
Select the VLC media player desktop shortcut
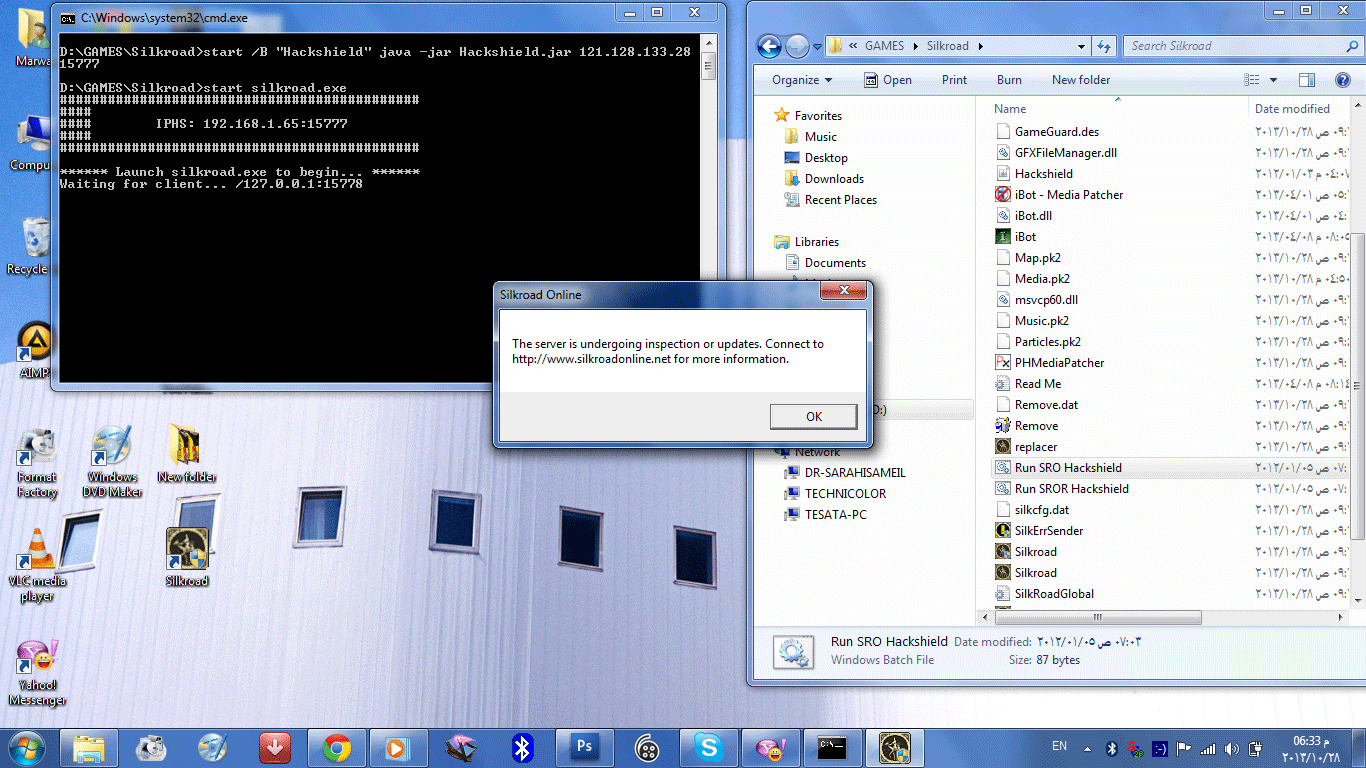[38, 565]
